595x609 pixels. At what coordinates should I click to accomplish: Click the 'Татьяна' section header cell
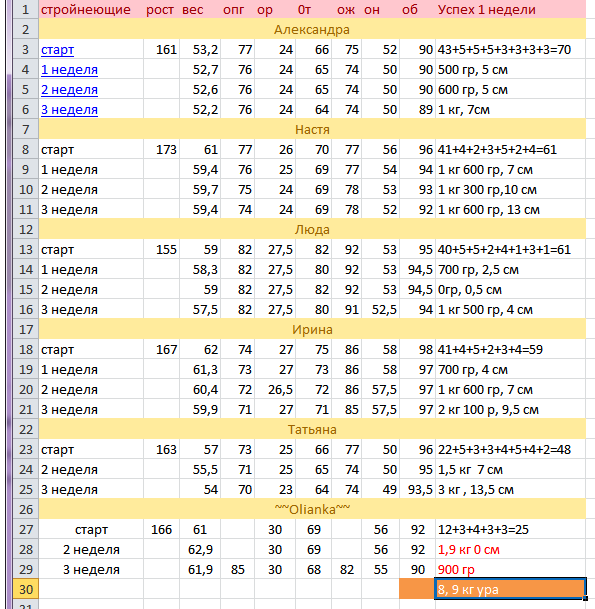pos(312,430)
